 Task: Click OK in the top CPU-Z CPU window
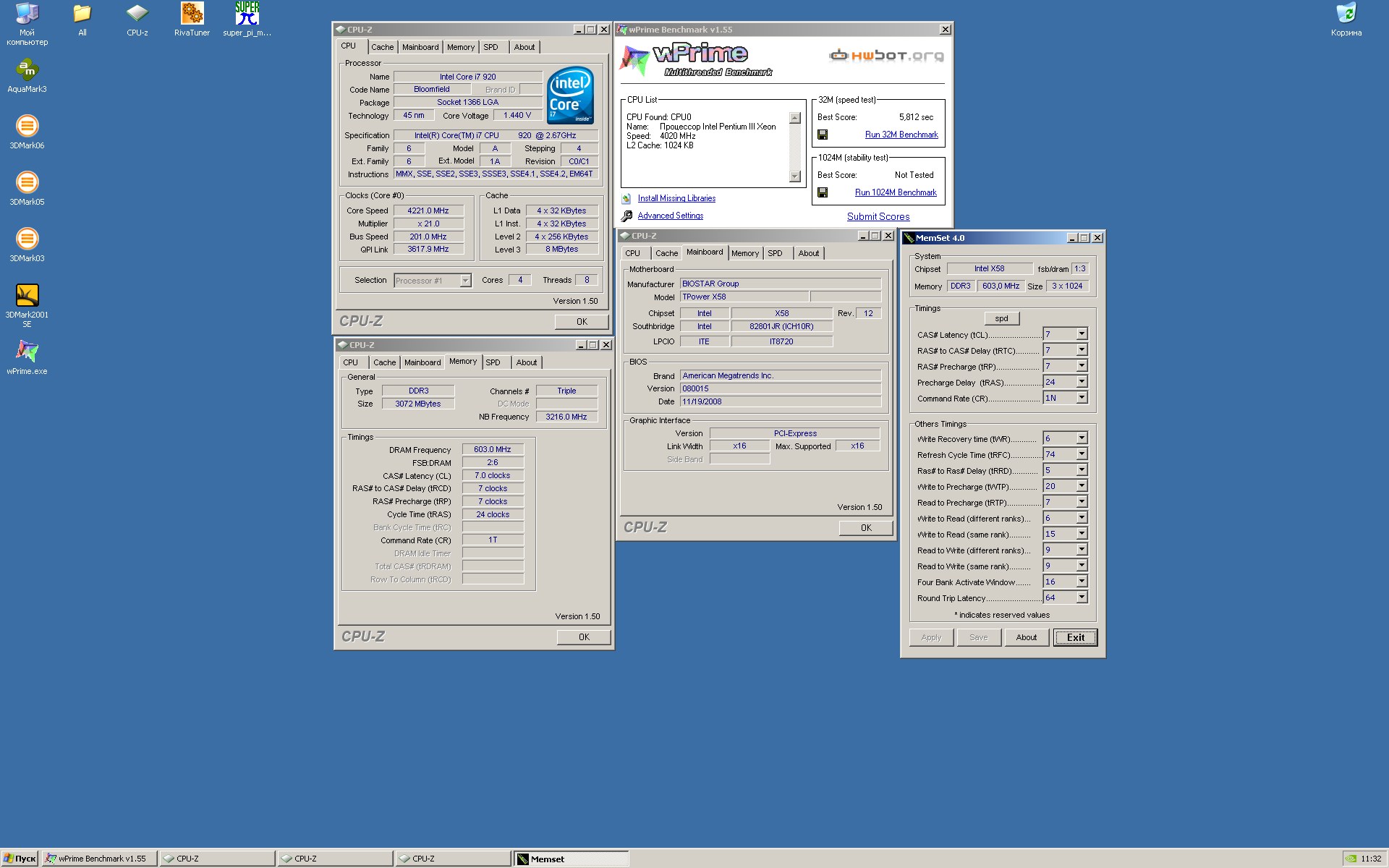(582, 322)
